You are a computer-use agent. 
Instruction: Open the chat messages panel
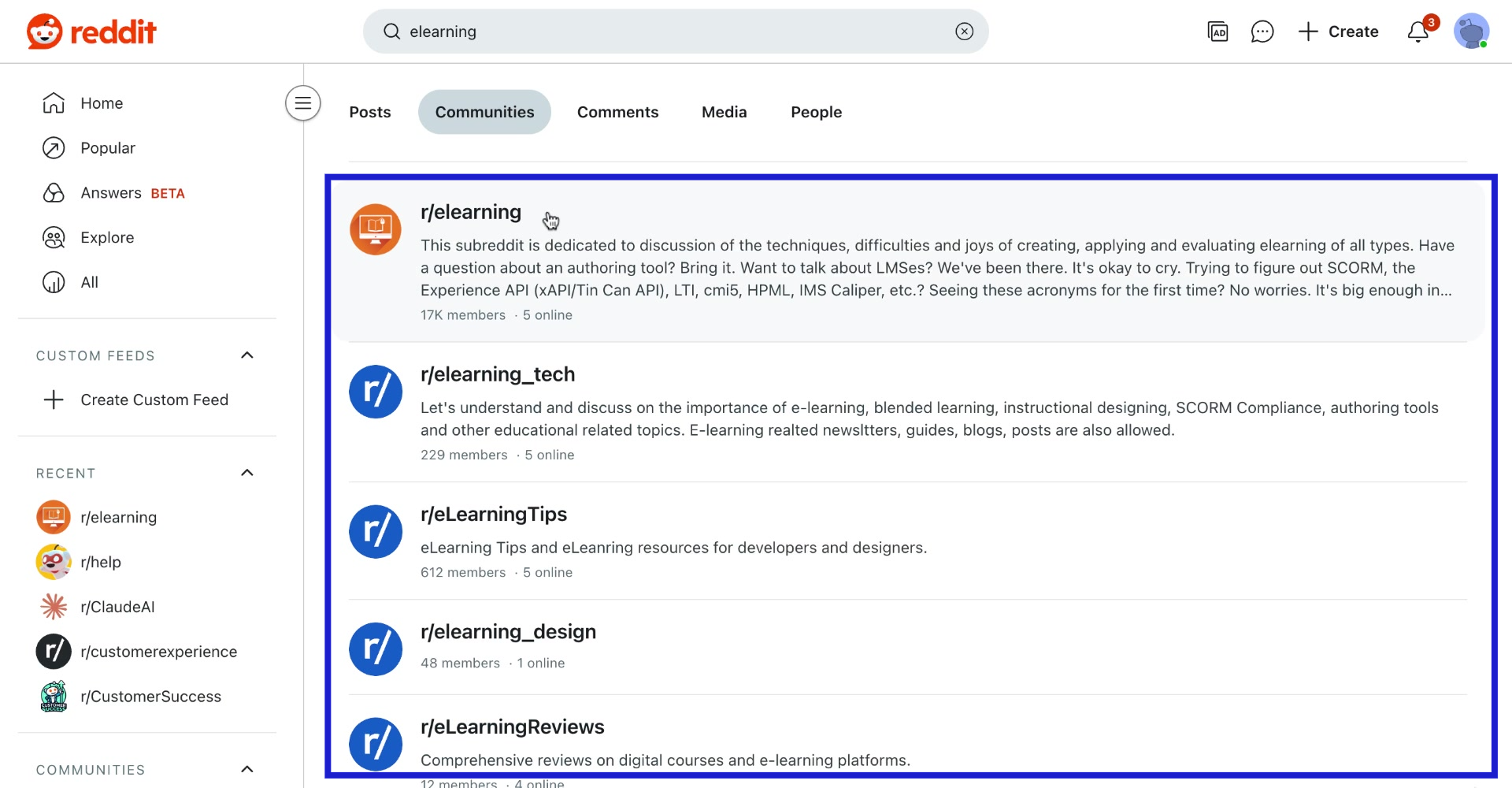1262,32
